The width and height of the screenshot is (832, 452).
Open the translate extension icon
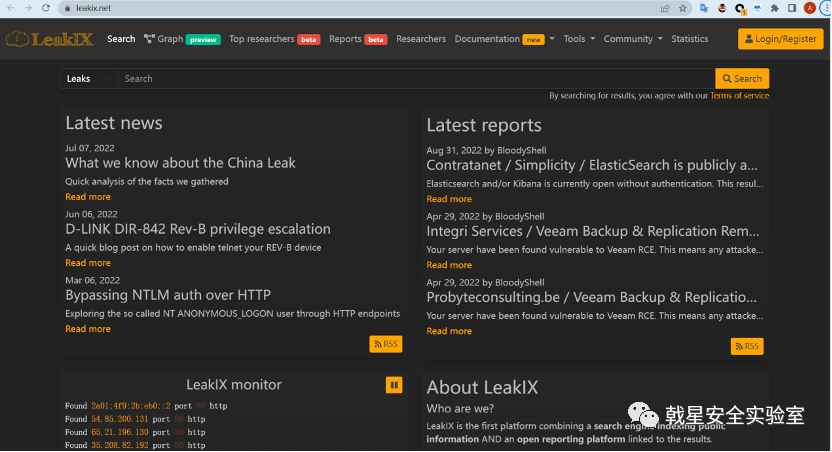pyautogui.click(x=704, y=8)
